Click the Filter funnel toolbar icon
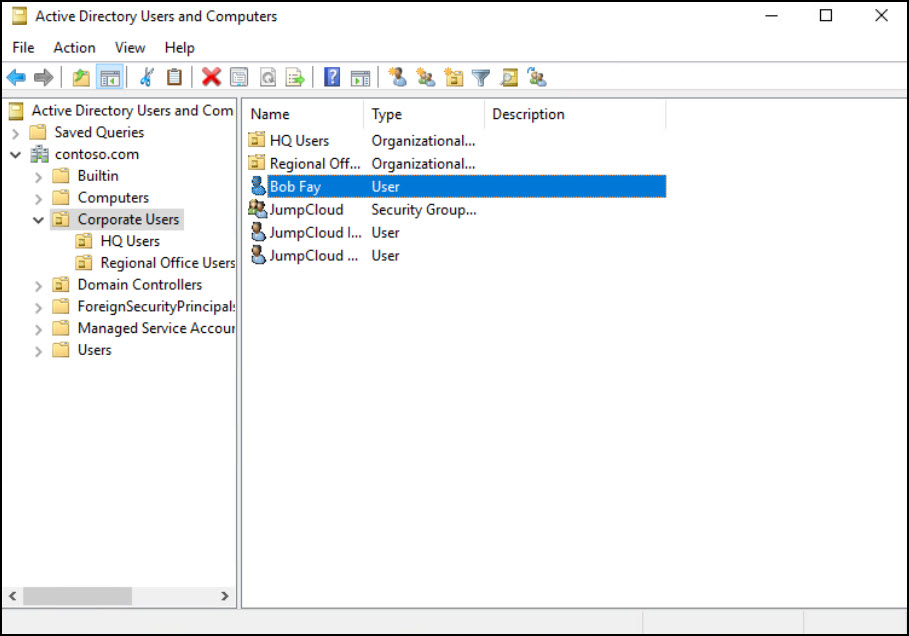 coord(481,77)
